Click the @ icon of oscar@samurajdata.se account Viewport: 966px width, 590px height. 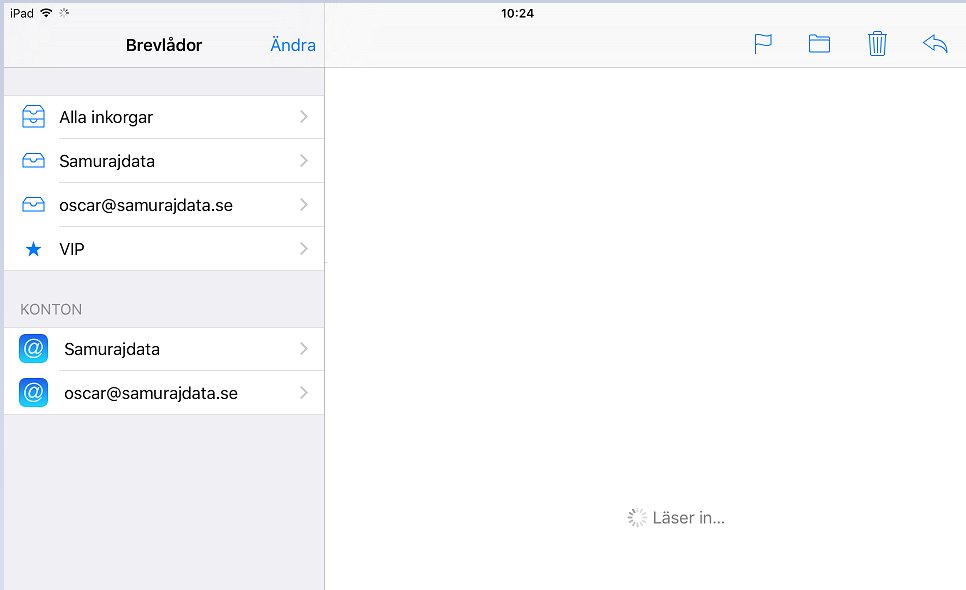tap(33, 392)
